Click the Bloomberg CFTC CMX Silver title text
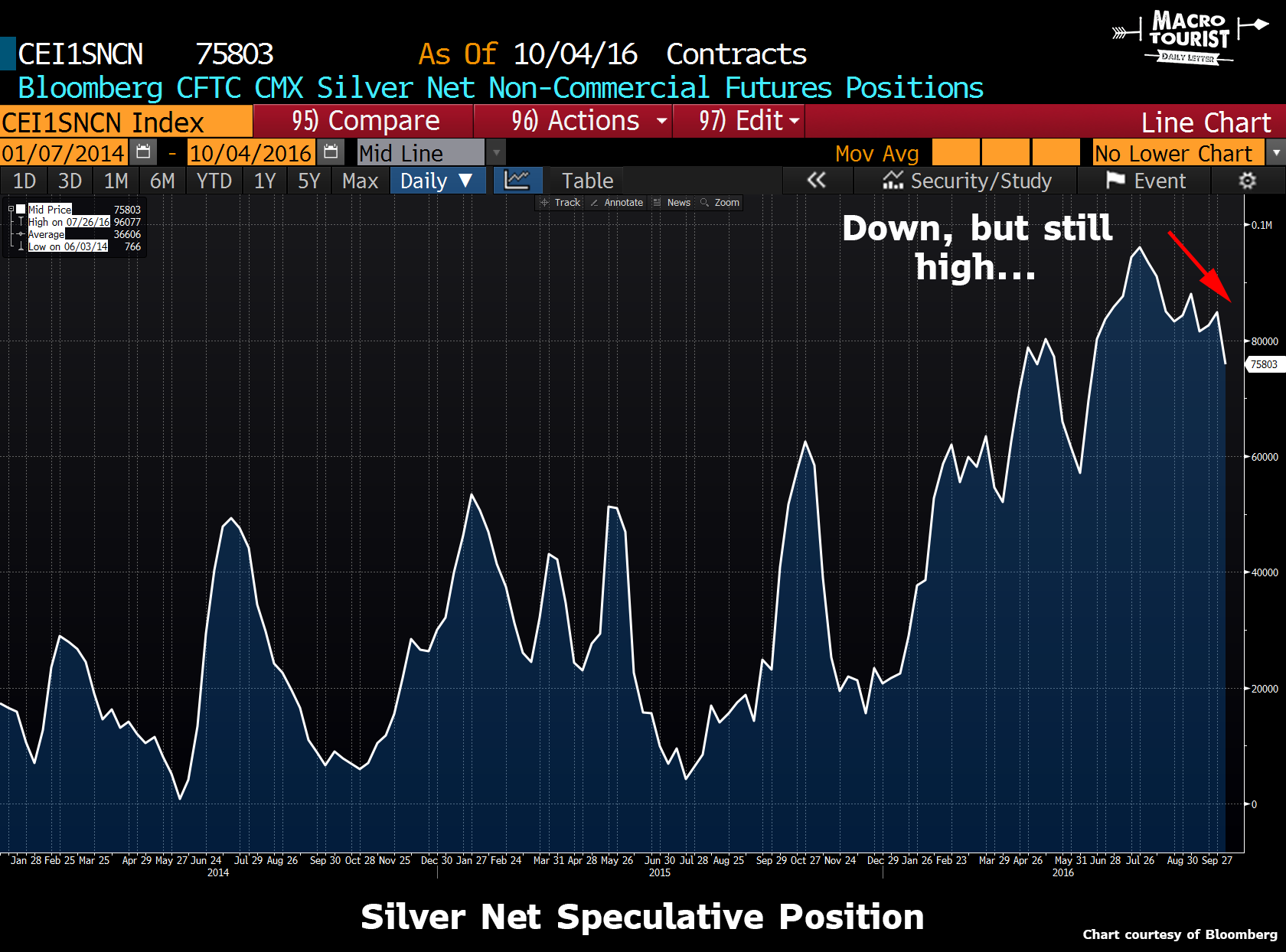 pos(501,87)
